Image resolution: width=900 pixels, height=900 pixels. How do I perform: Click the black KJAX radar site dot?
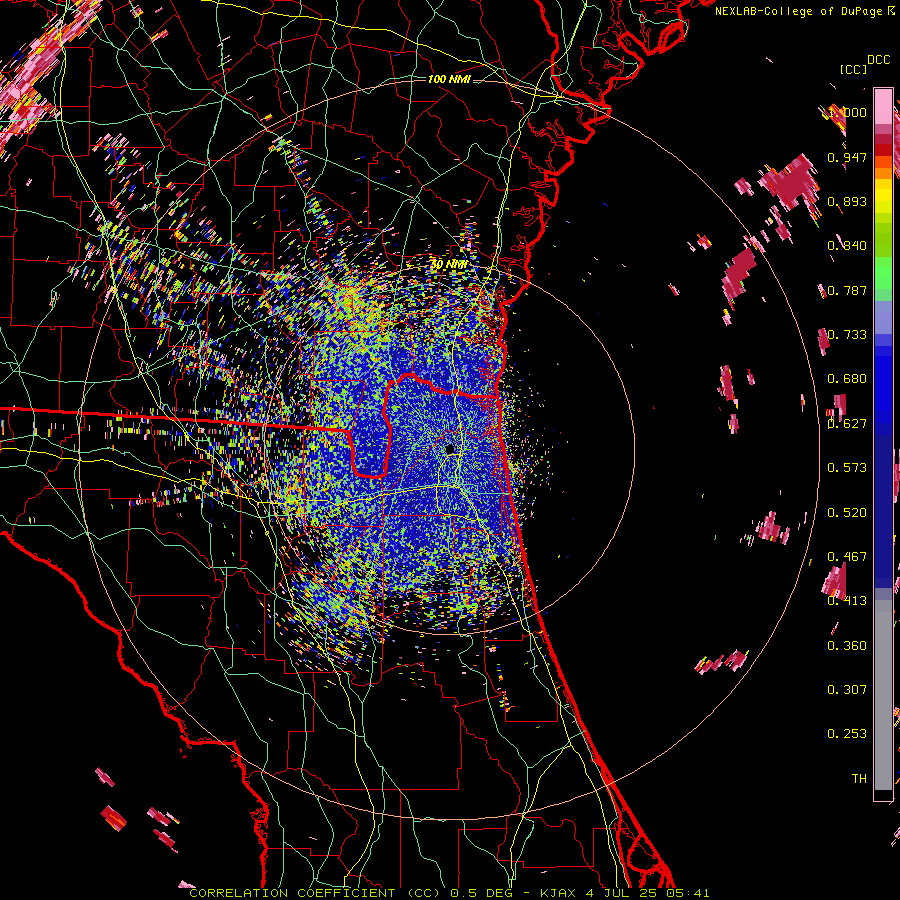coord(450,449)
